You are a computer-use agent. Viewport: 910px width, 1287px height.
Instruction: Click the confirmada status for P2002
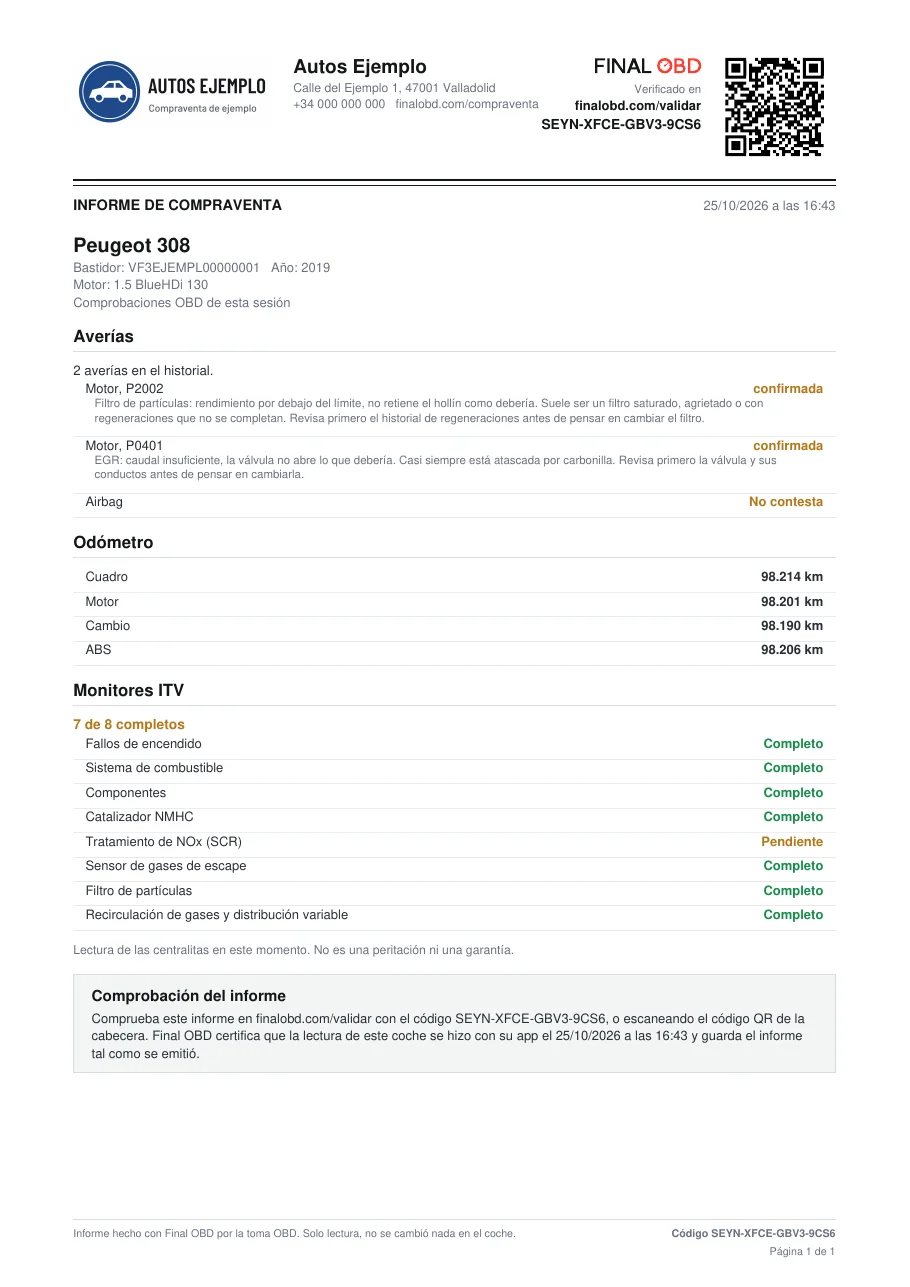tap(788, 389)
